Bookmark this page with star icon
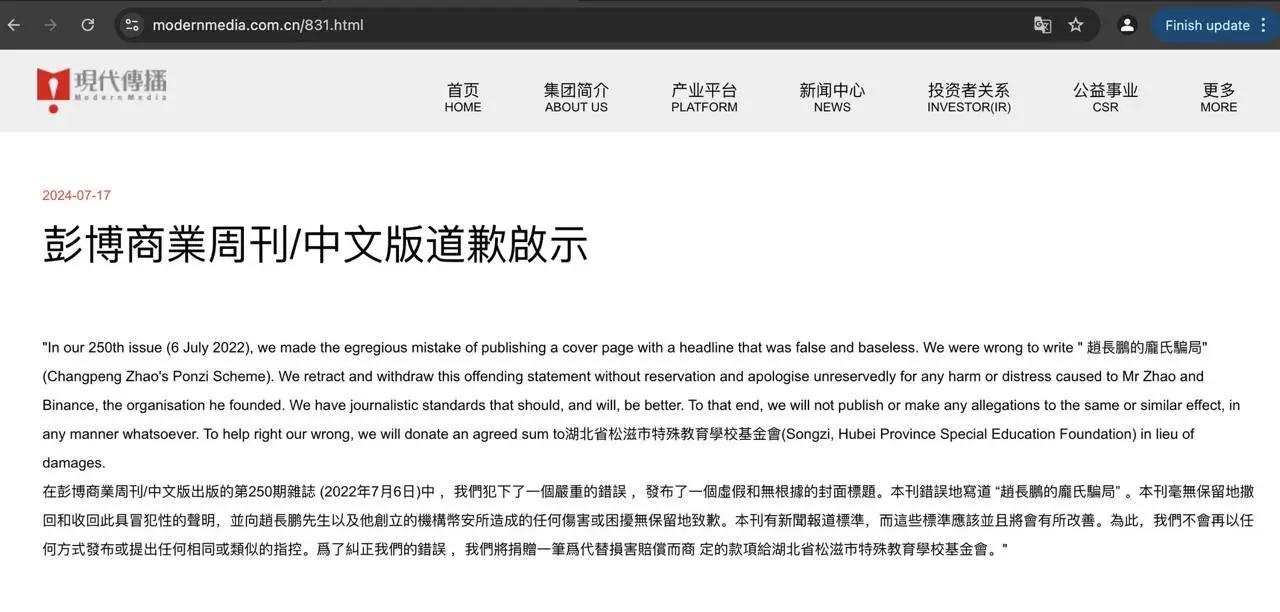 click(1076, 25)
